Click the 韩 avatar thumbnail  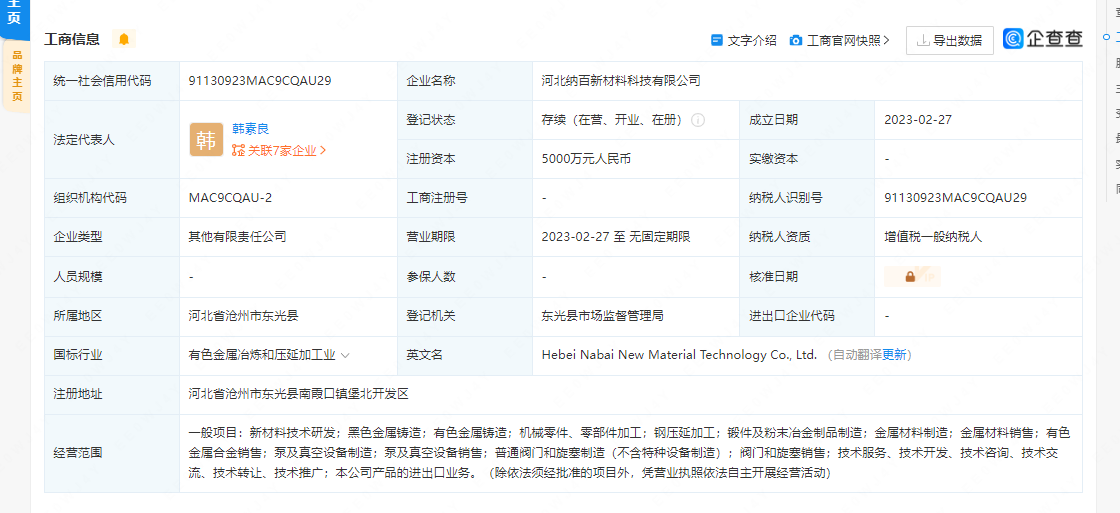(206, 140)
